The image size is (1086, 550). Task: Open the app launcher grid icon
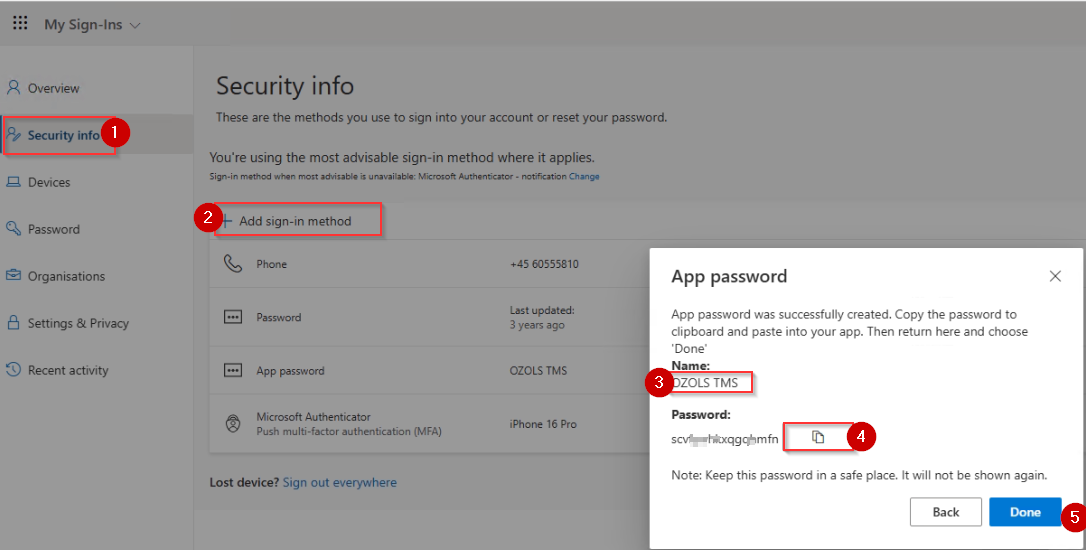(20, 24)
